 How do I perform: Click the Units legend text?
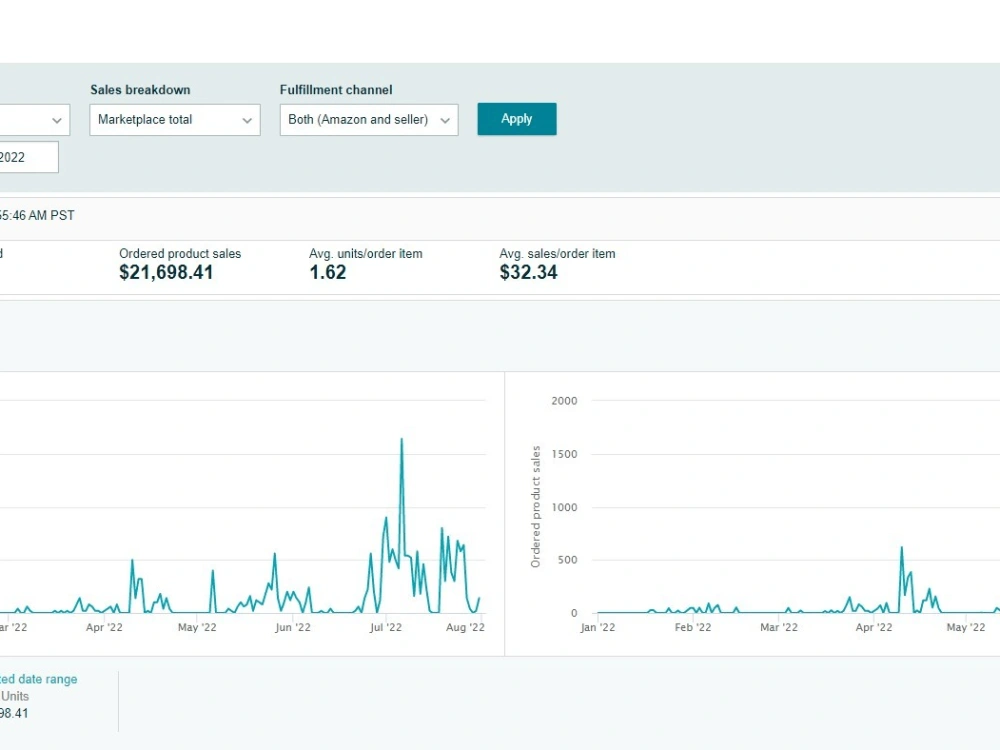coord(15,696)
